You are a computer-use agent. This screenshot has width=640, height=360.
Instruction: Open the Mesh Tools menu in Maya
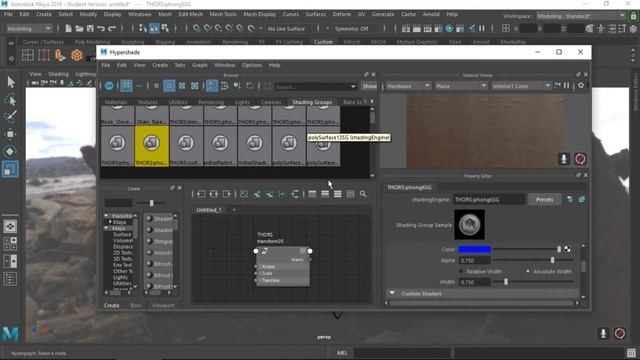223,14
